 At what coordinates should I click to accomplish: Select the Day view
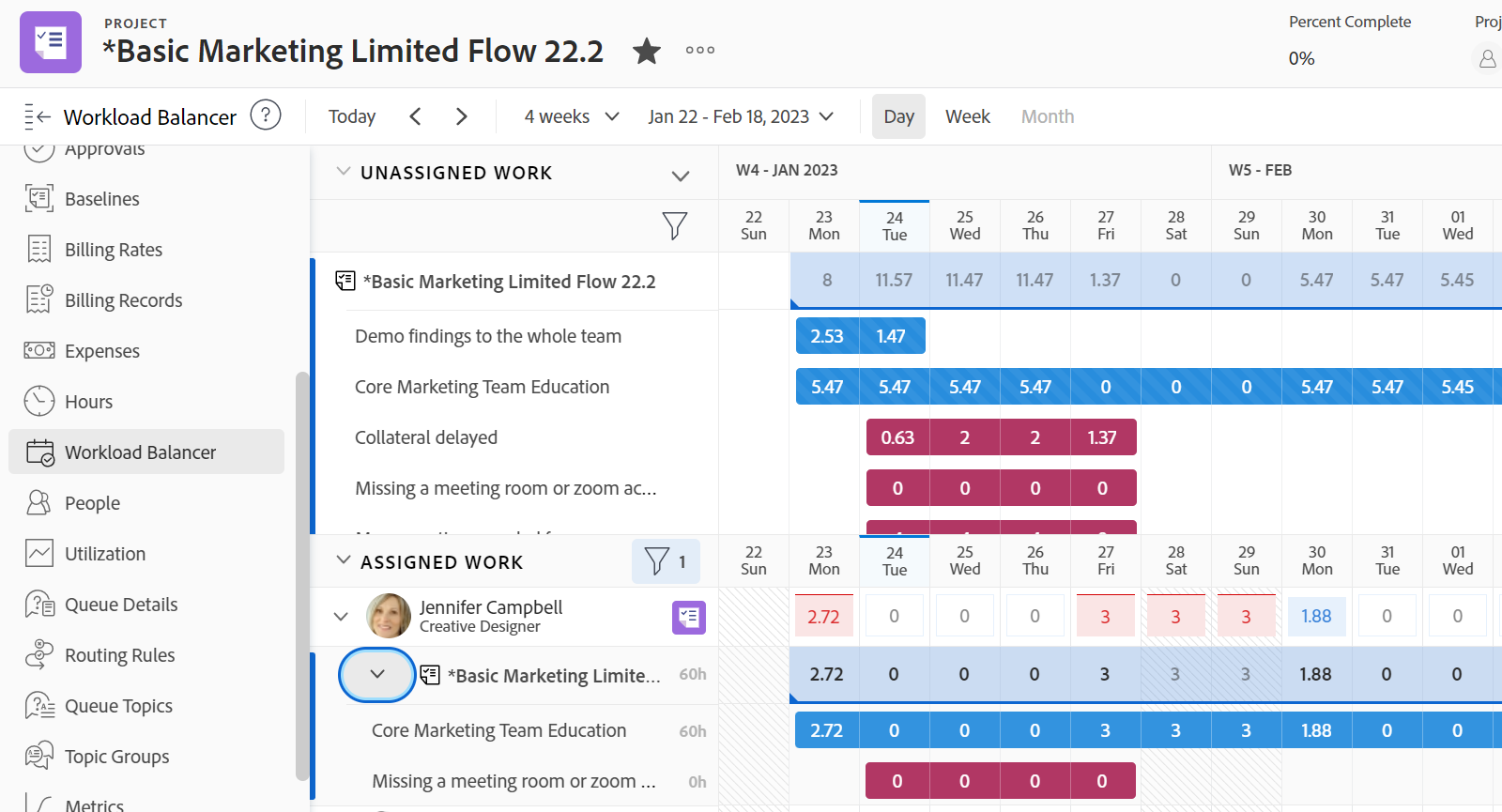[x=898, y=116]
